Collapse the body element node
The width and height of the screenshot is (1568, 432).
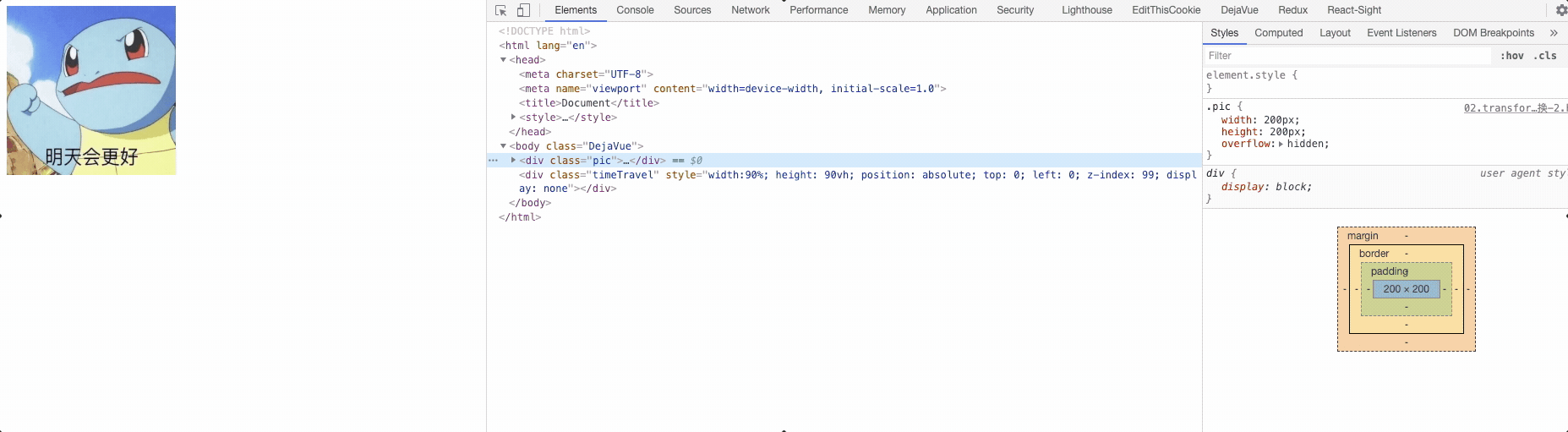[504, 146]
